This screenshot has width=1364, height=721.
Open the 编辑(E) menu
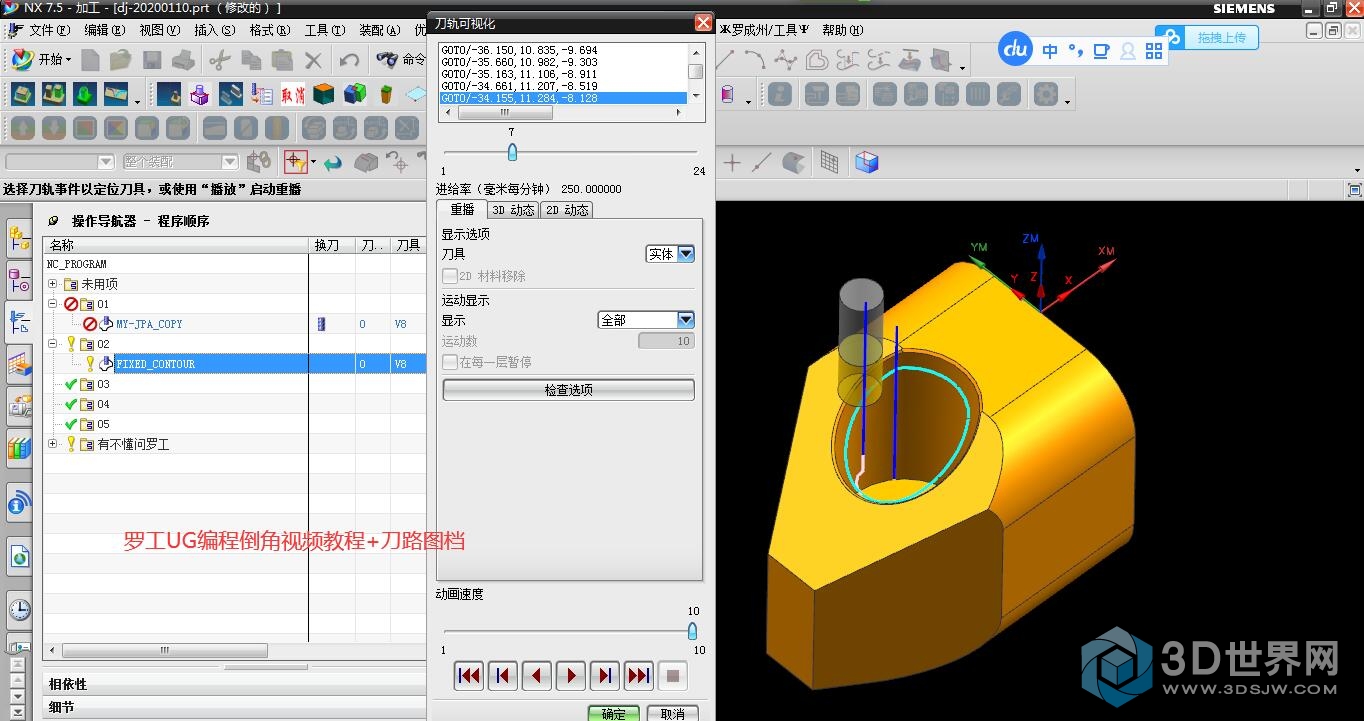[103, 30]
